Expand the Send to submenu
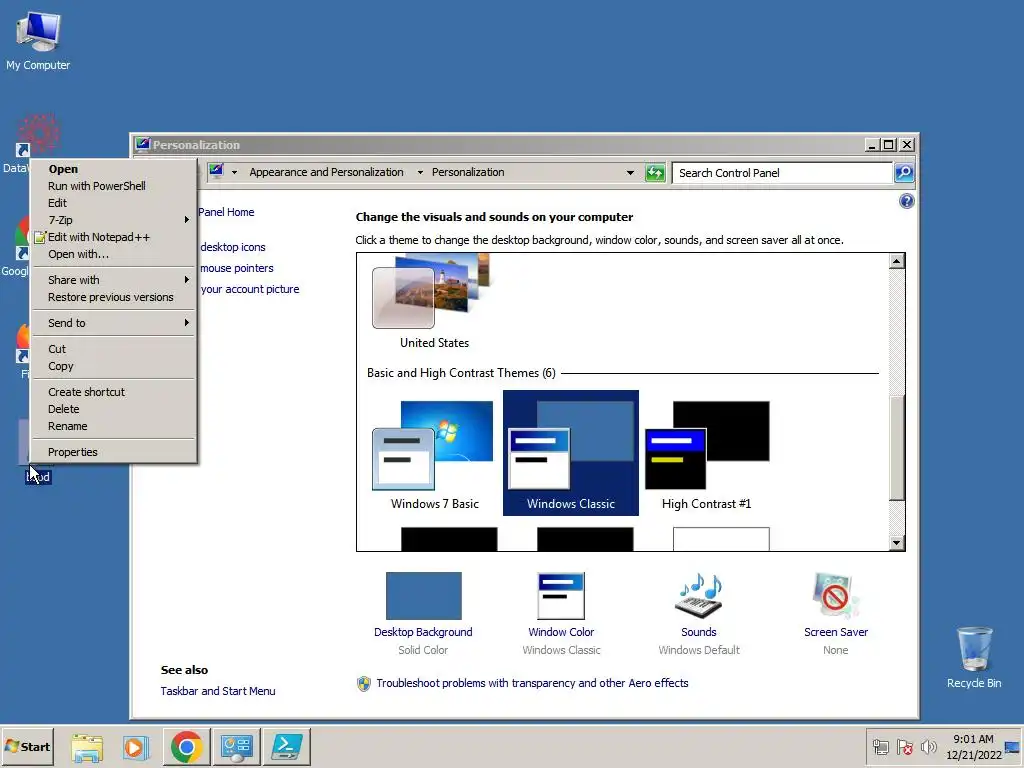Screen dimensions: 1024x768 pyautogui.click(x=113, y=323)
